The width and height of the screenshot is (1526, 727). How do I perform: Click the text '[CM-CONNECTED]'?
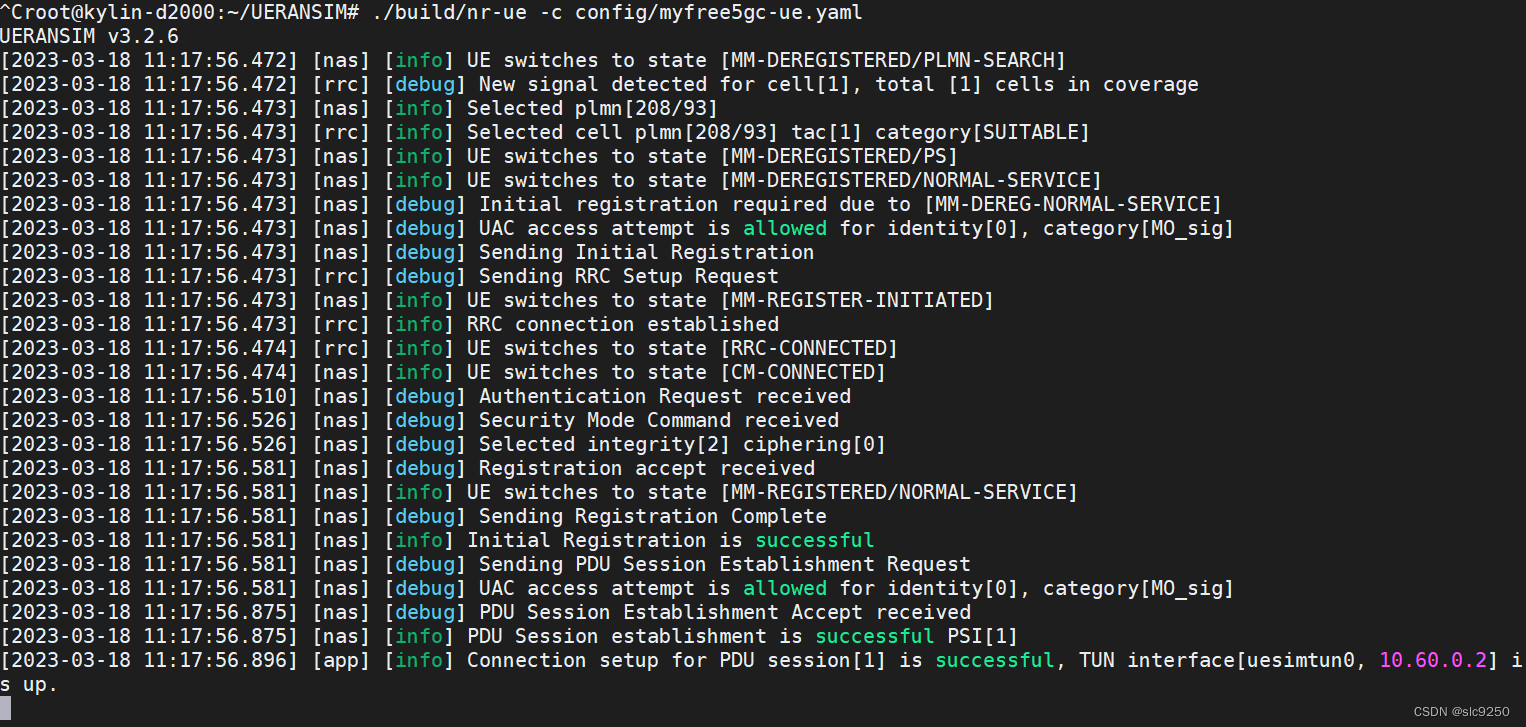(x=803, y=372)
